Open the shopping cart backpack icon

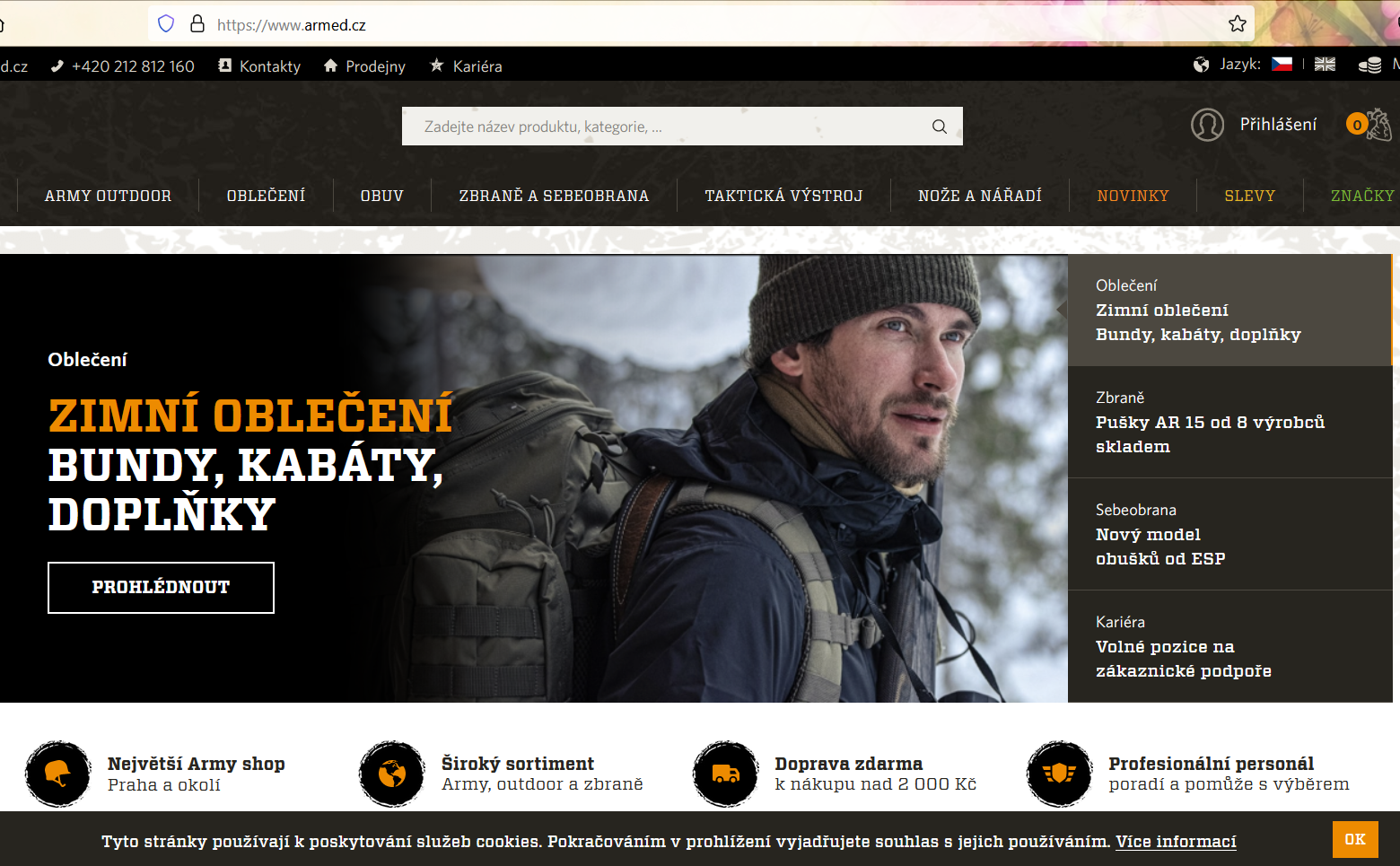click(1376, 125)
